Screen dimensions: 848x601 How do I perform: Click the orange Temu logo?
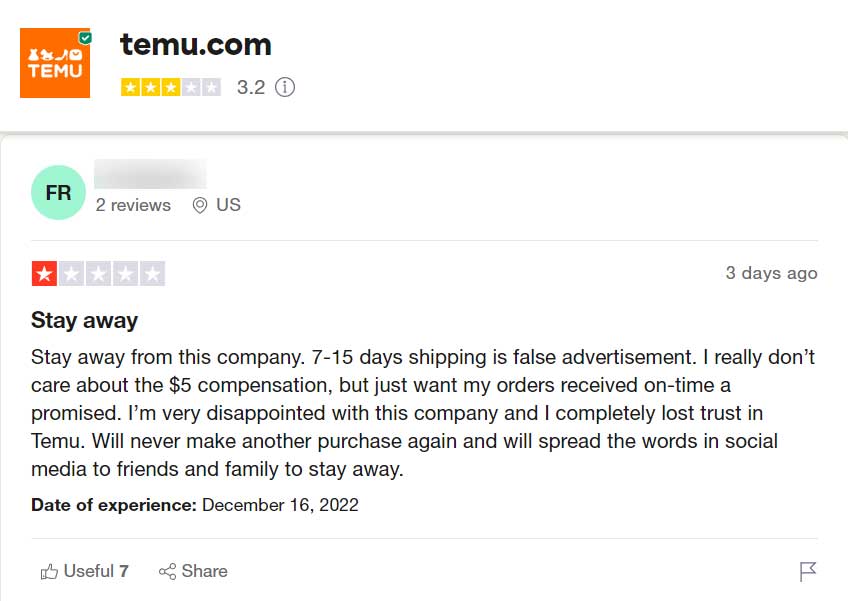[55, 64]
